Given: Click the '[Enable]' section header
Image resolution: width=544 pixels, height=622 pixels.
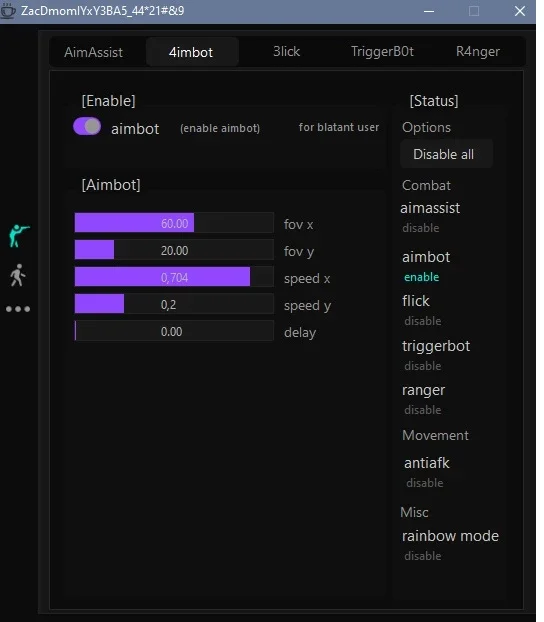Looking at the screenshot, I should [x=108, y=101].
